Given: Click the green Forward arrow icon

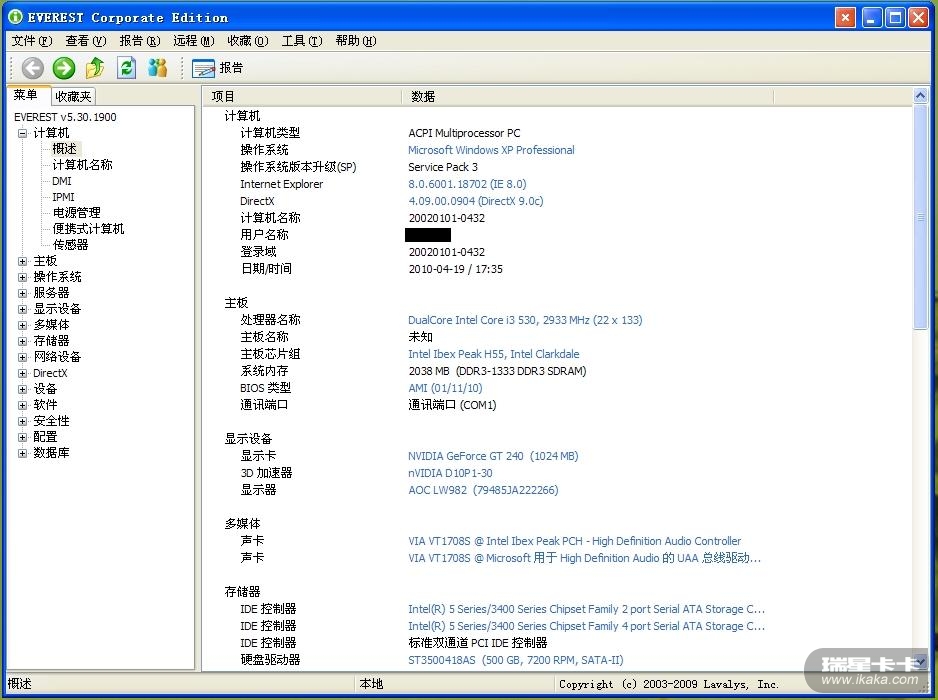Looking at the screenshot, I should tap(64, 68).
